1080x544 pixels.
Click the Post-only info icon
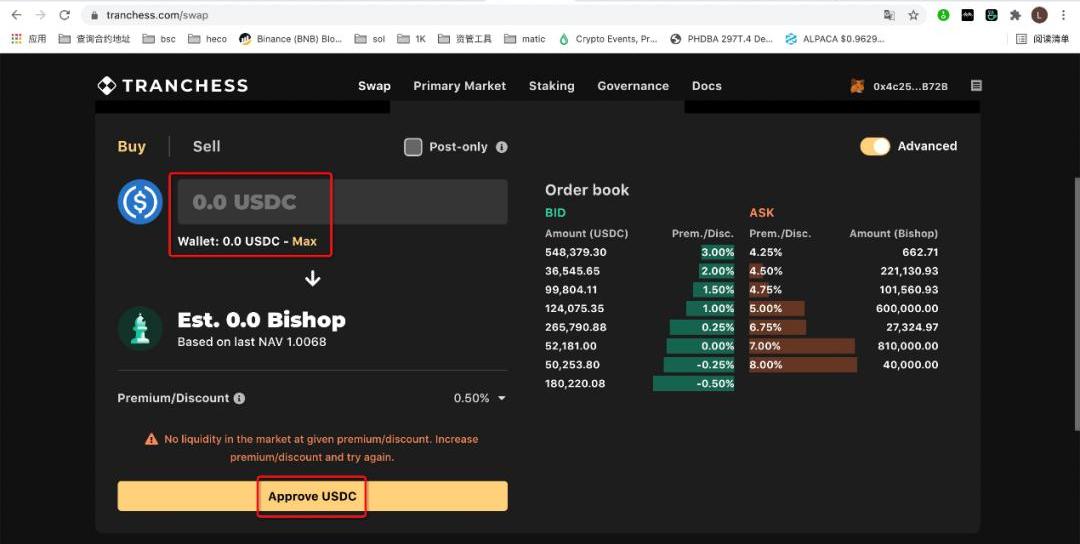coord(502,147)
